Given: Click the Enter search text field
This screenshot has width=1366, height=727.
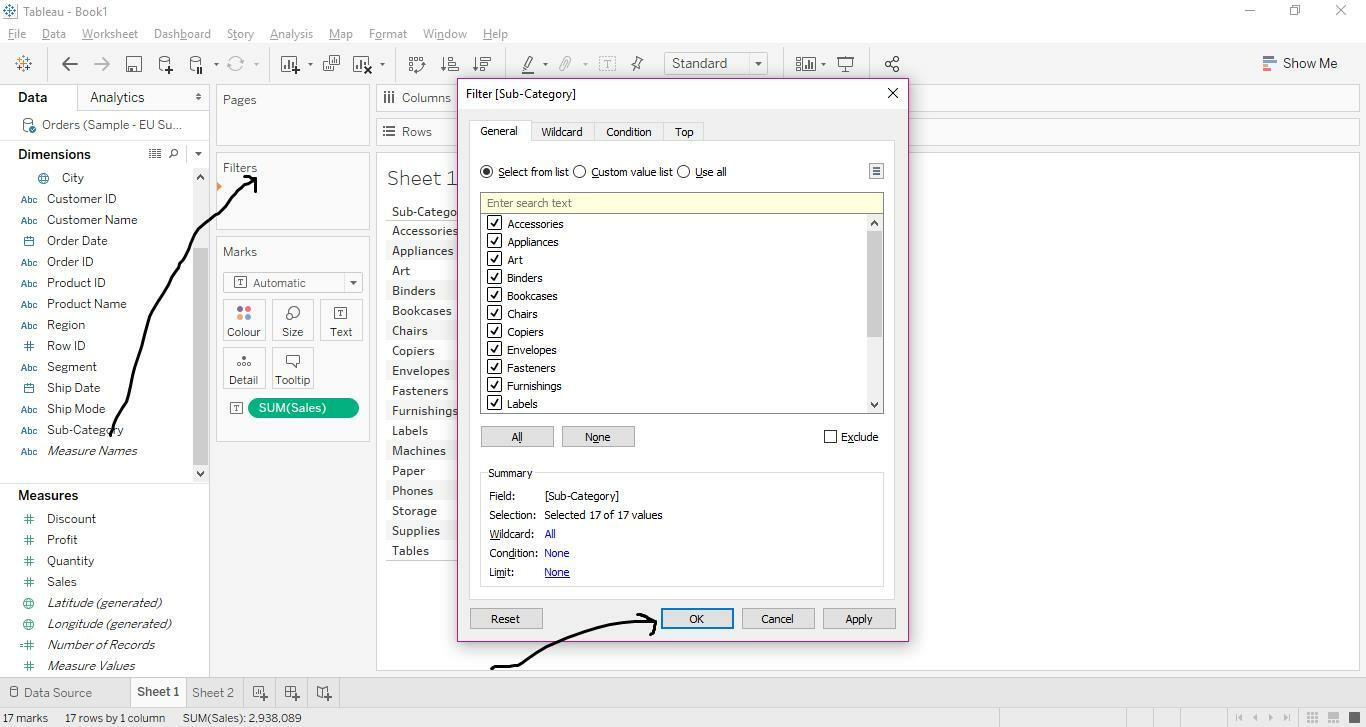Looking at the screenshot, I should coord(683,203).
